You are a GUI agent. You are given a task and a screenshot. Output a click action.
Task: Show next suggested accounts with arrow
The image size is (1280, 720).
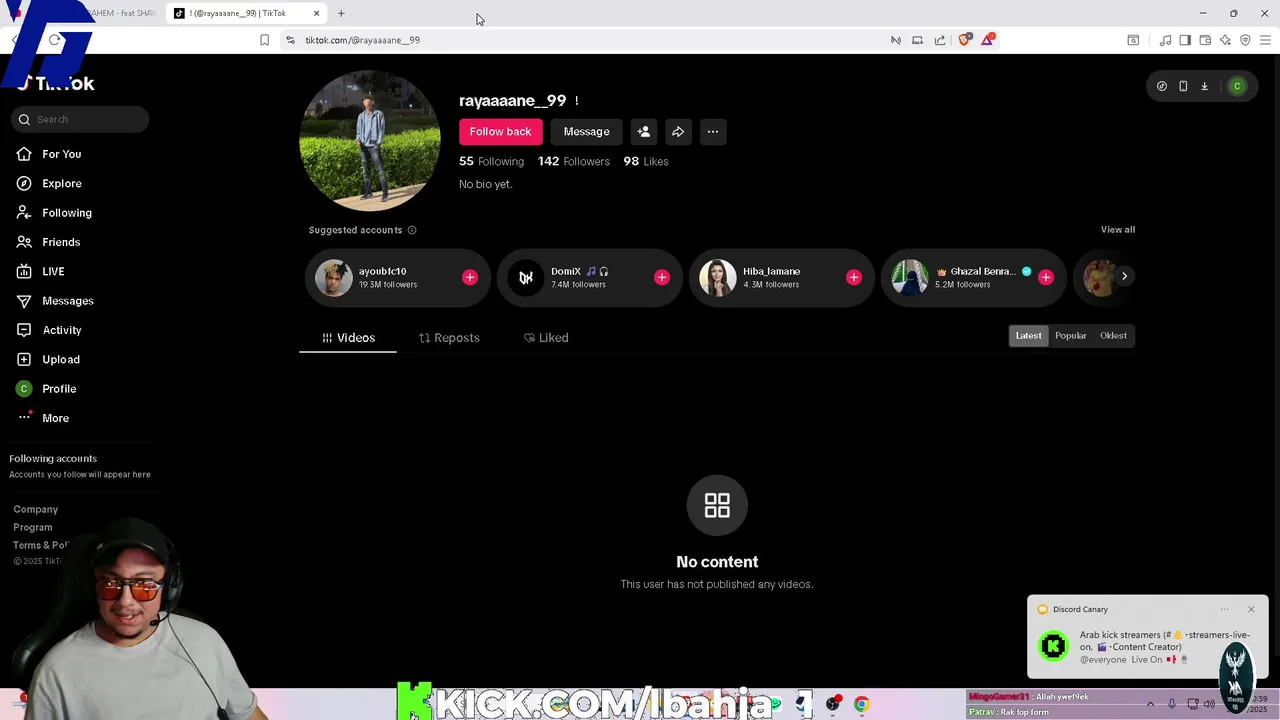pyautogui.click(x=1124, y=276)
